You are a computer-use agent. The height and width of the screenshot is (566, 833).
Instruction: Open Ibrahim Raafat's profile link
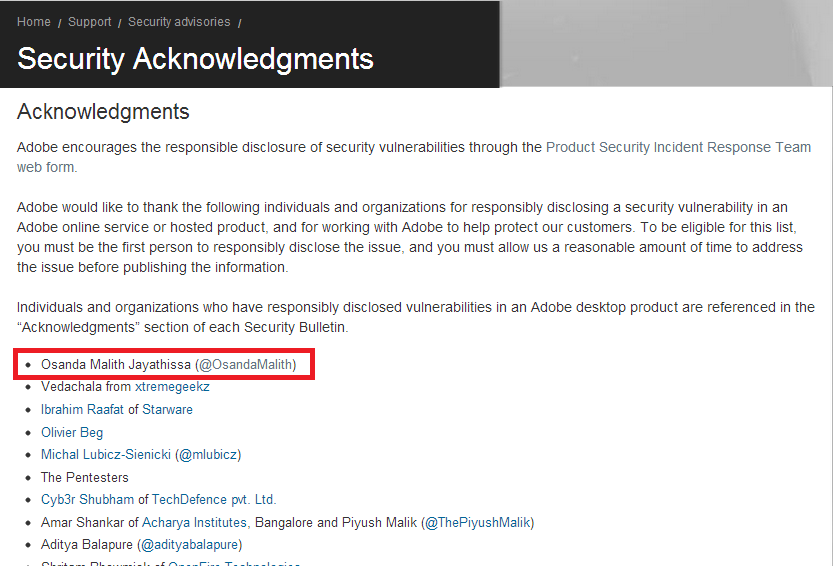pos(82,410)
